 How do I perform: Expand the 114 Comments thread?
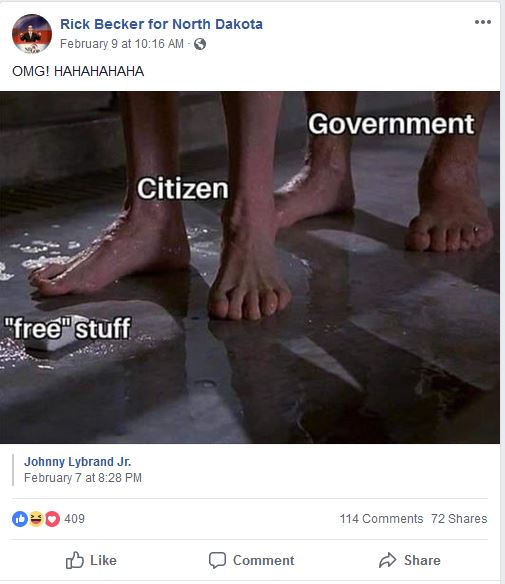pyautogui.click(x=381, y=518)
